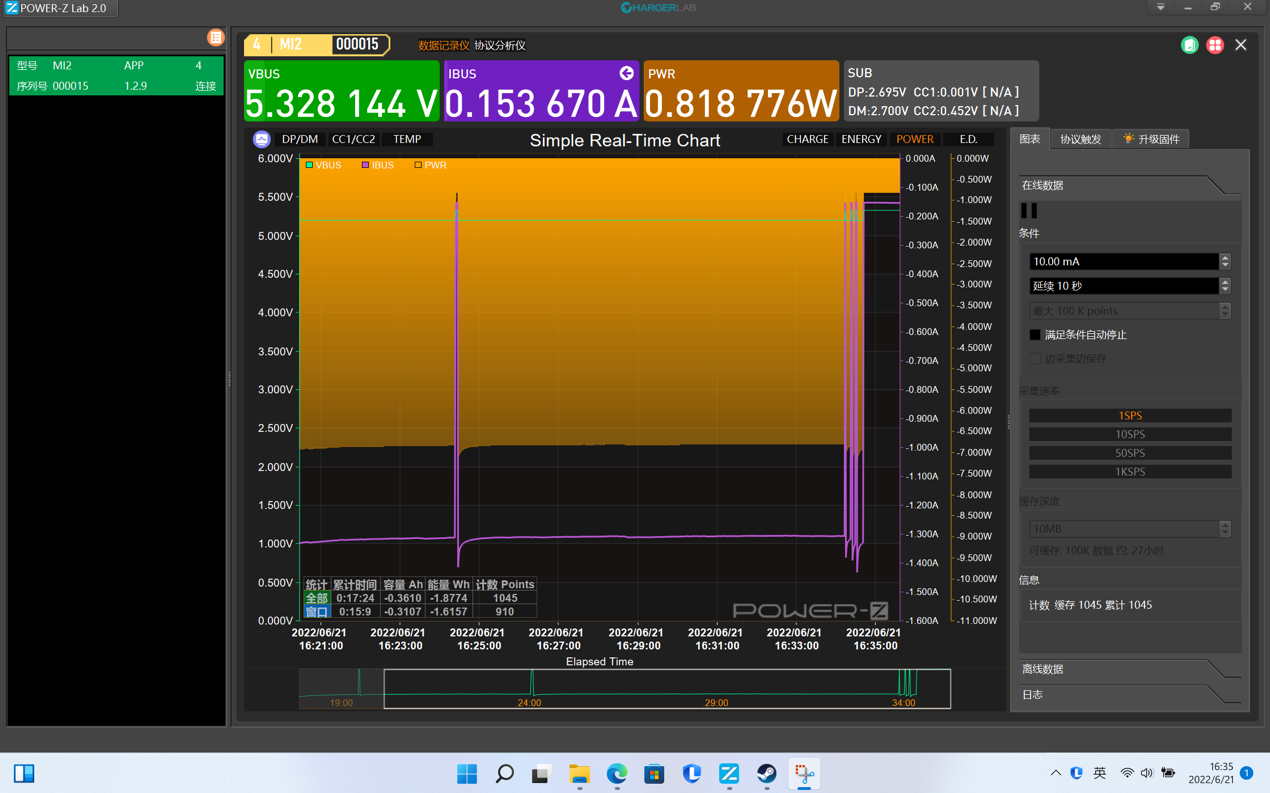The height and width of the screenshot is (793, 1270).
Task: Click the taskbar clock 16:35
Action: click(x=1212, y=773)
